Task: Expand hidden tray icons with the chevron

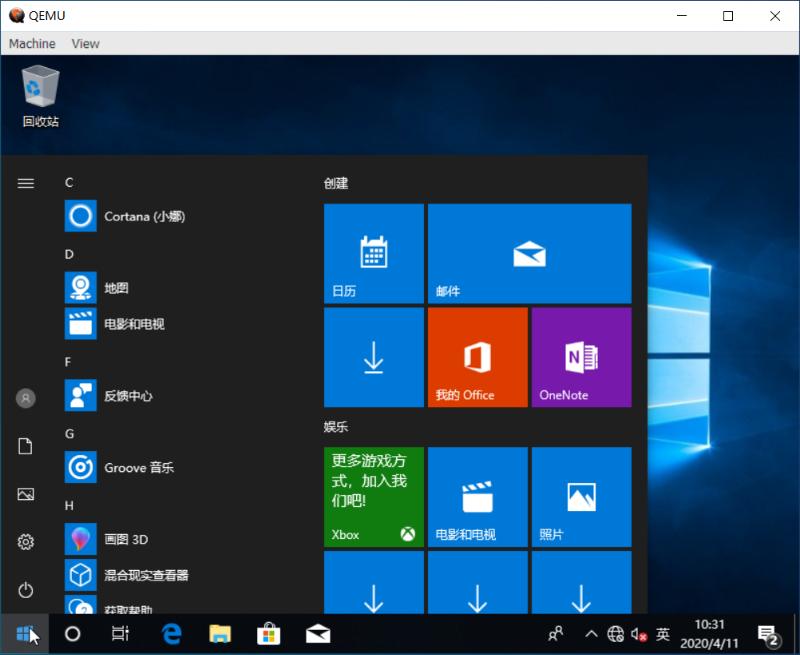Action: click(x=591, y=633)
